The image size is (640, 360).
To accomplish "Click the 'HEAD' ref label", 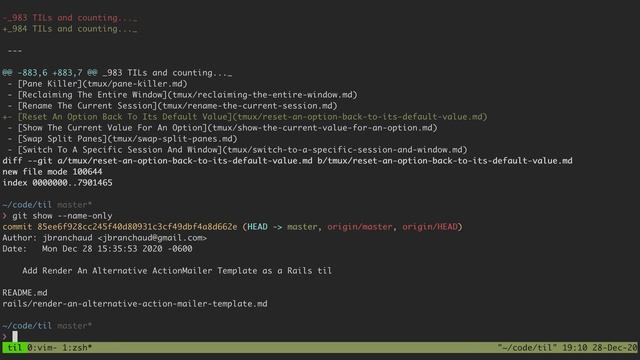I will [257, 227].
